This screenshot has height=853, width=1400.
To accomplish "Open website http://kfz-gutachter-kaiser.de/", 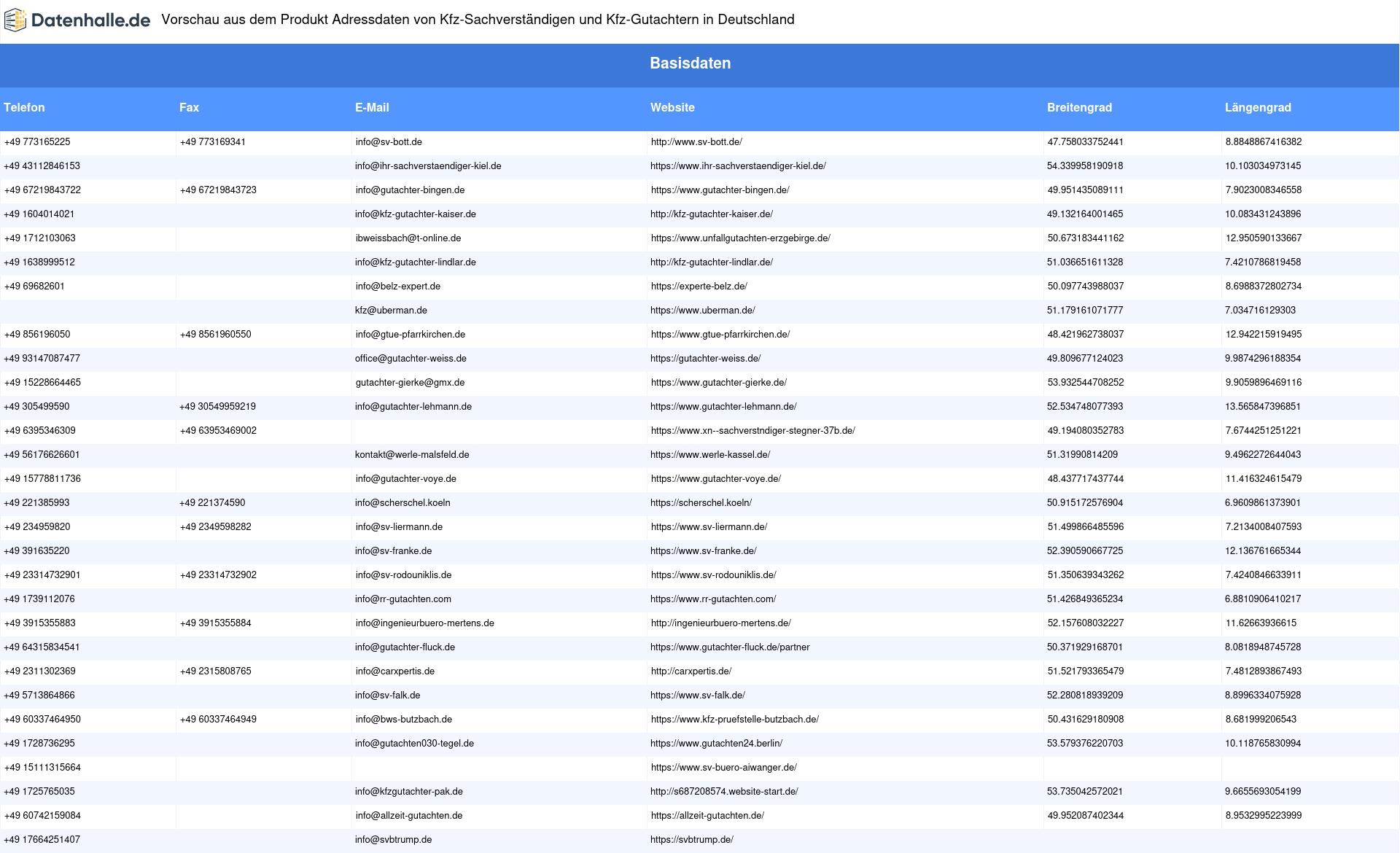I will [712, 214].
